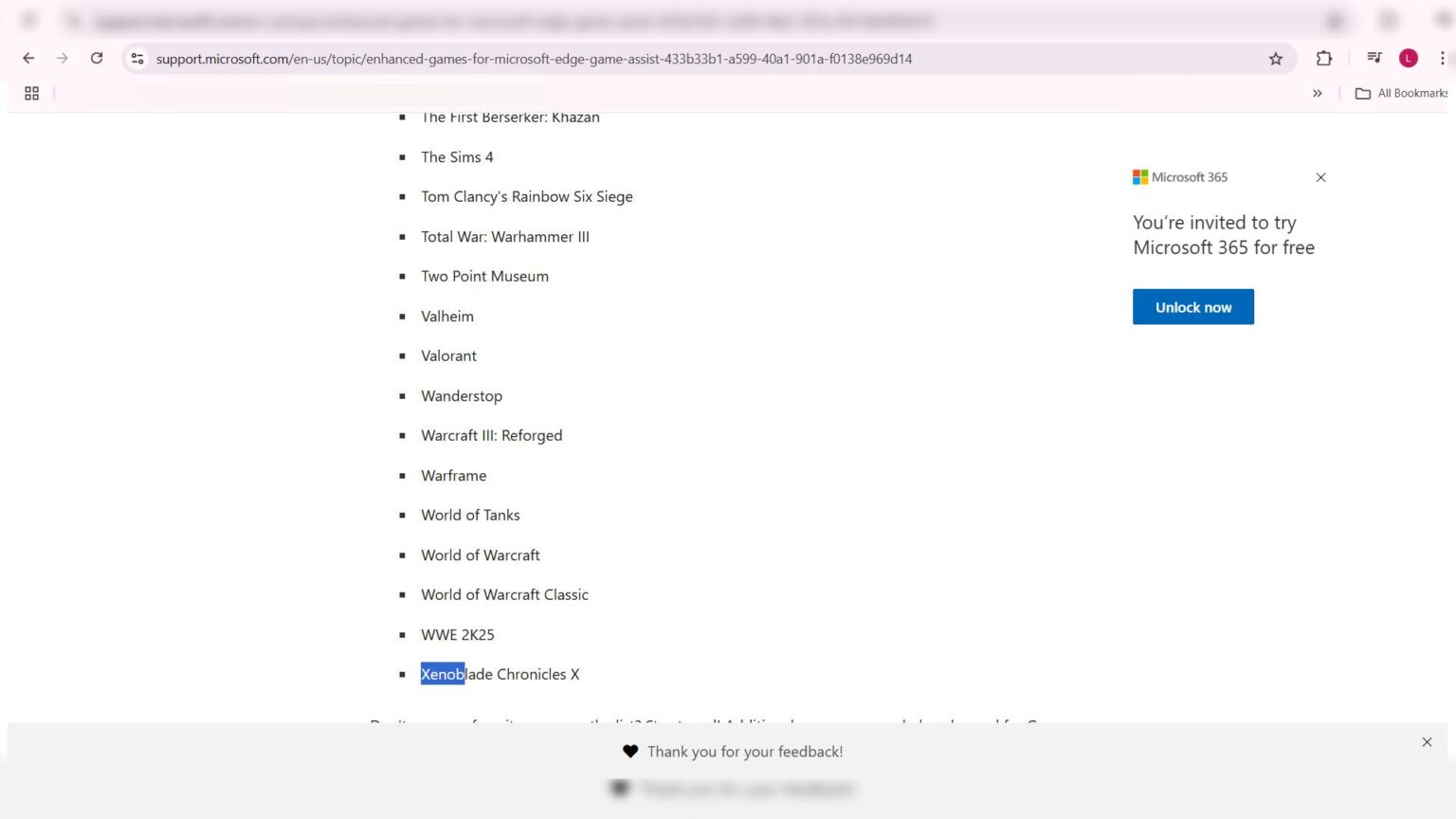Click 'Total War: Warhammer III' entry
The height and width of the screenshot is (819, 1456).
click(505, 237)
